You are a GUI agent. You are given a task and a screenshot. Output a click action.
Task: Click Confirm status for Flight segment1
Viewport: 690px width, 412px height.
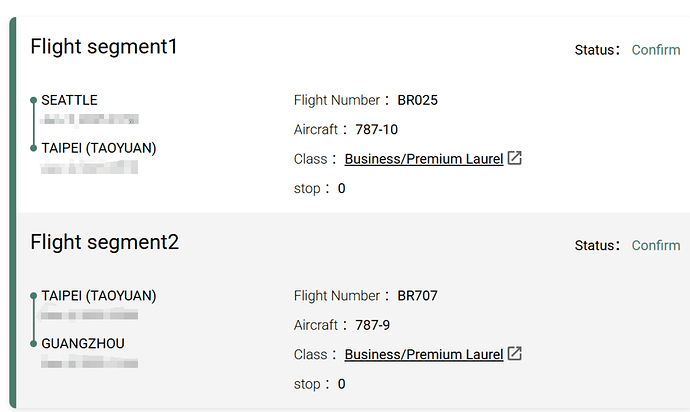pyautogui.click(x=656, y=50)
